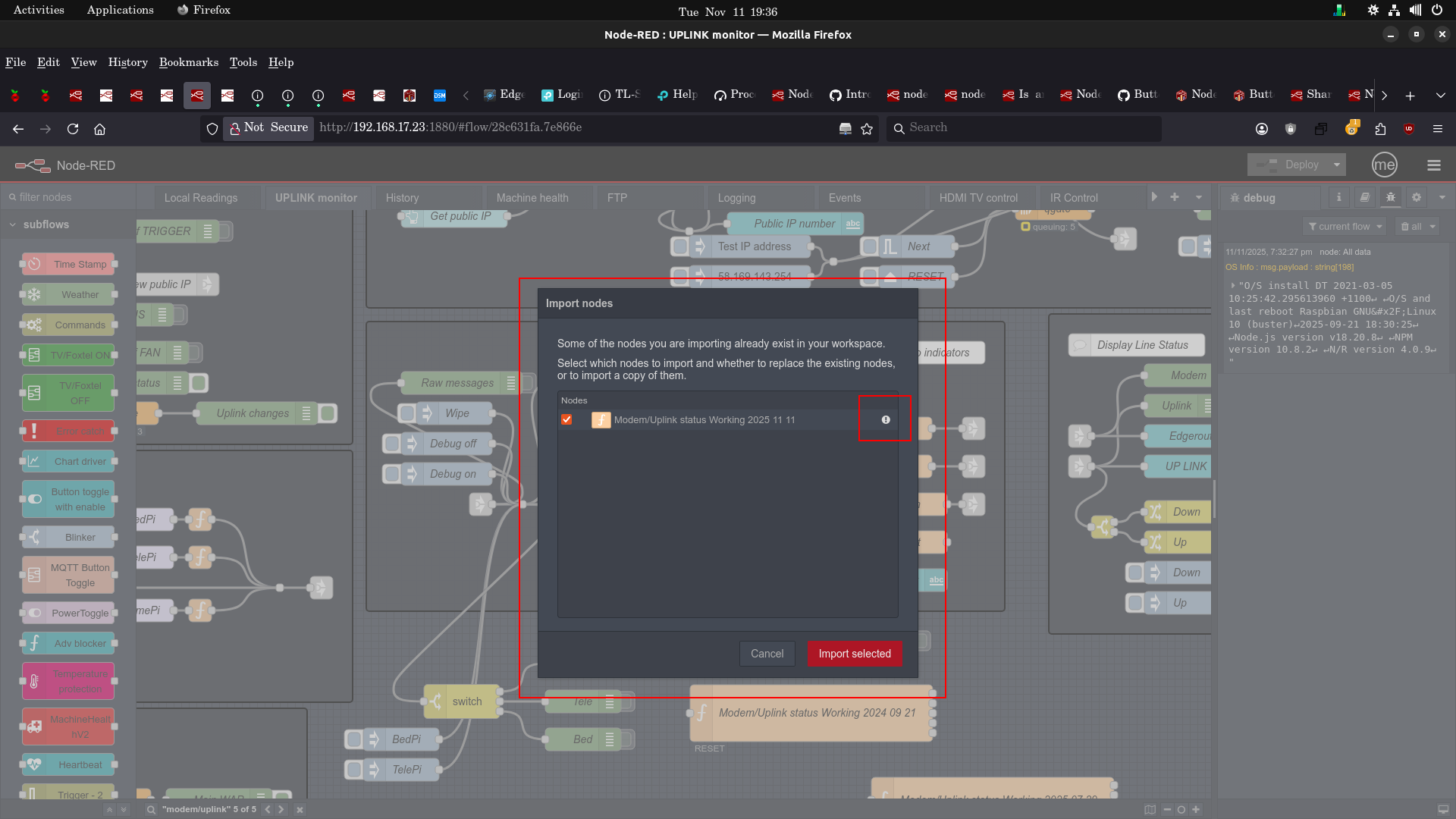Add a new flow tab with plus icon

[x=1175, y=197]
